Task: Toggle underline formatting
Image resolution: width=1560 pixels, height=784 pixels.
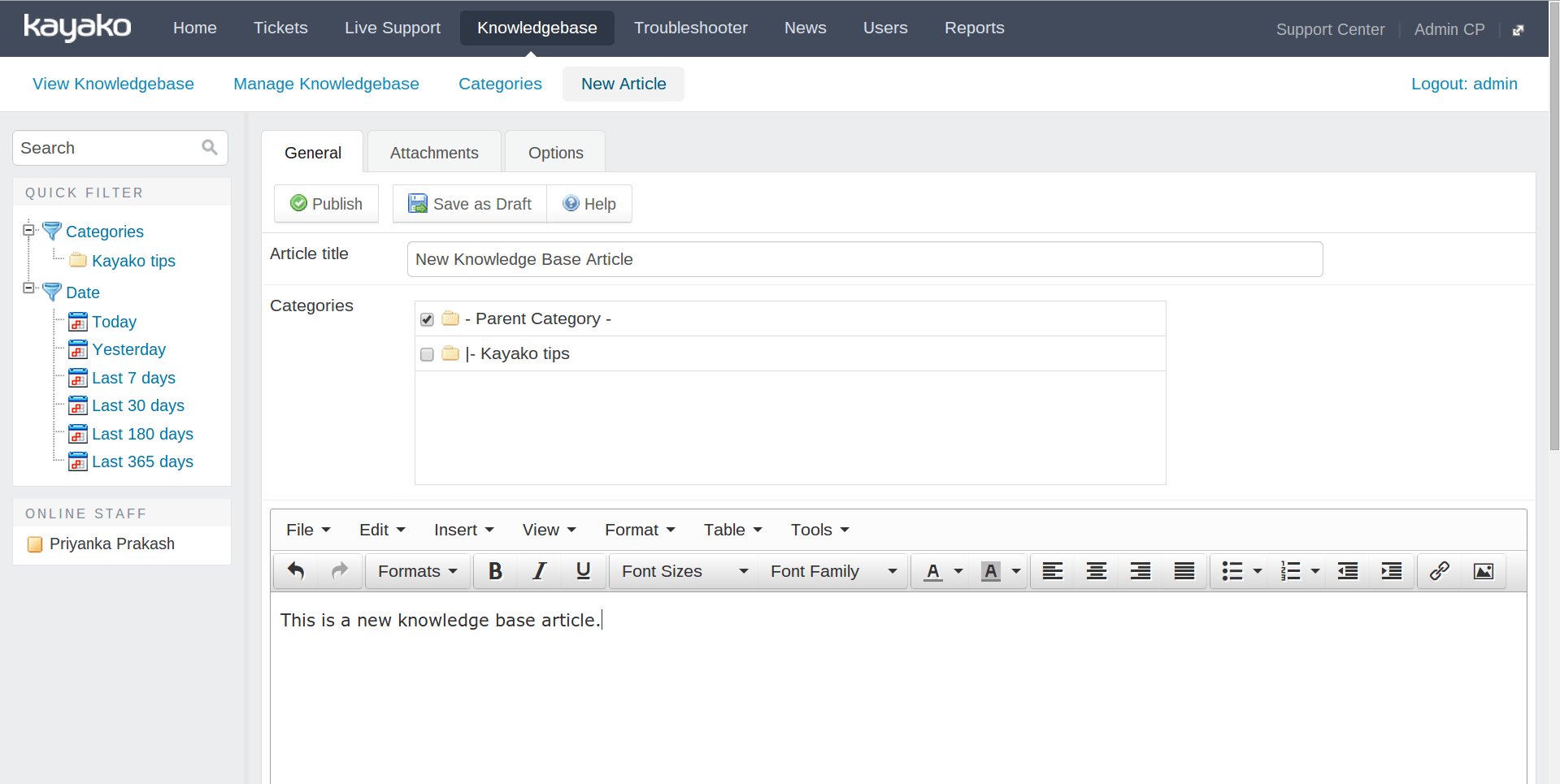Action: [583, 571]
